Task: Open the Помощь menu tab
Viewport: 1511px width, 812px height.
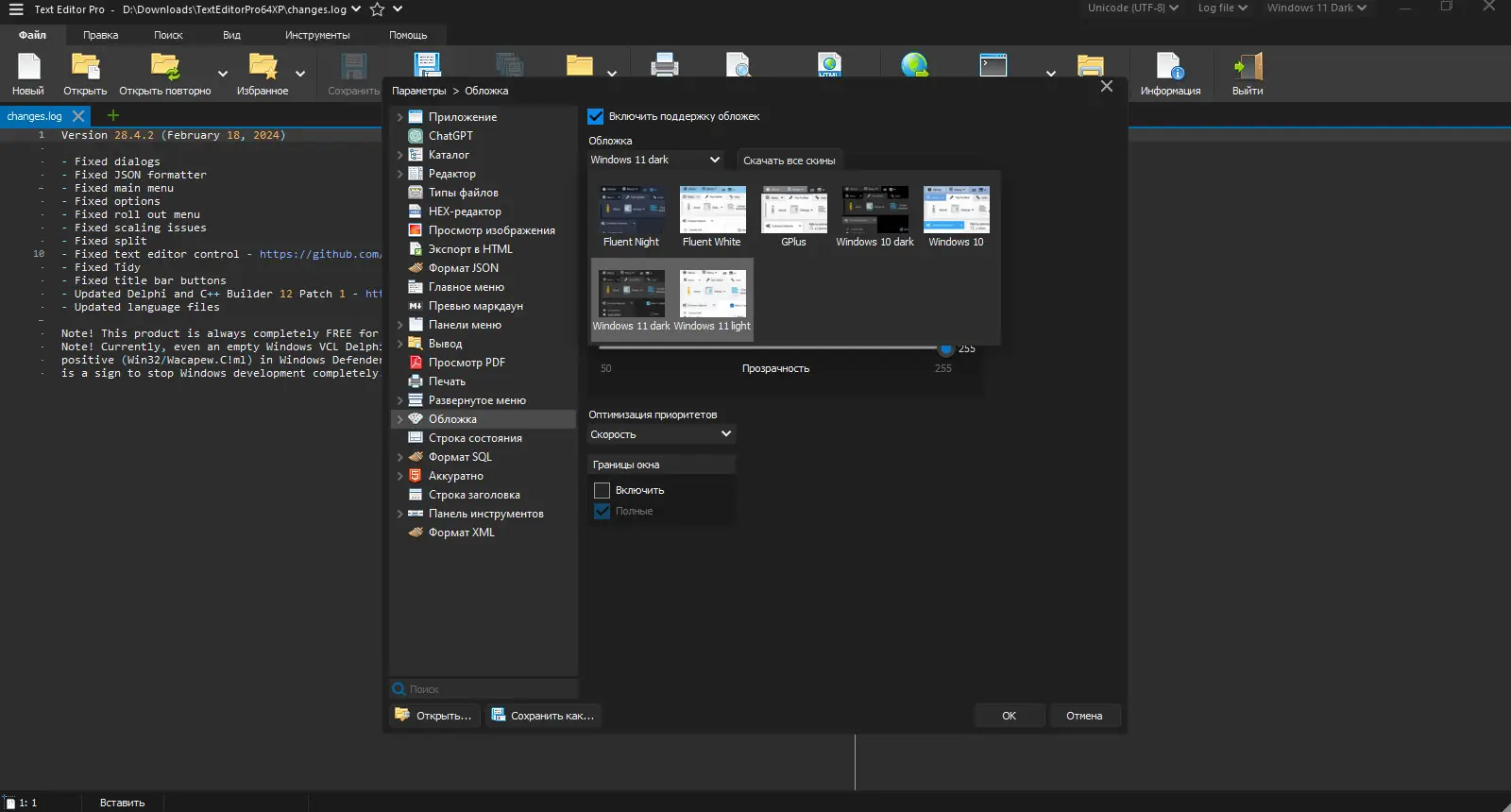Action: 408,35
